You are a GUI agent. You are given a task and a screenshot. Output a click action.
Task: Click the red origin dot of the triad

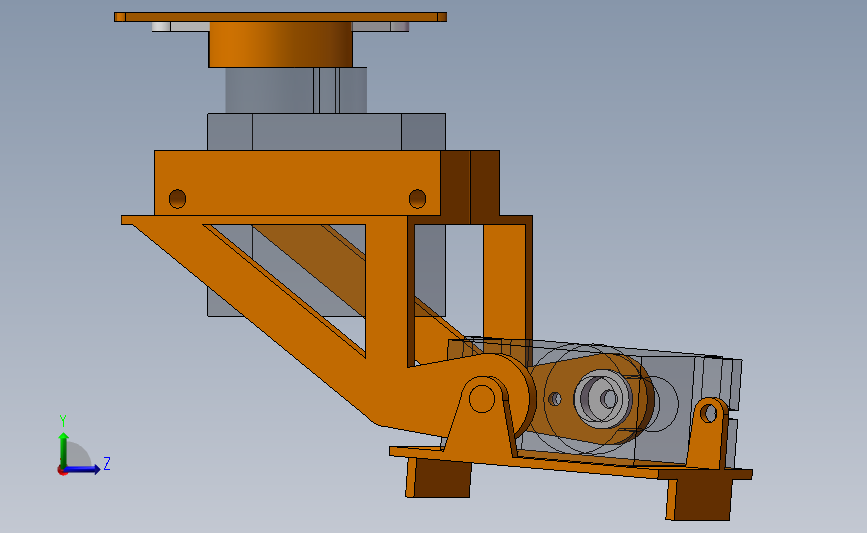point(62,471)
